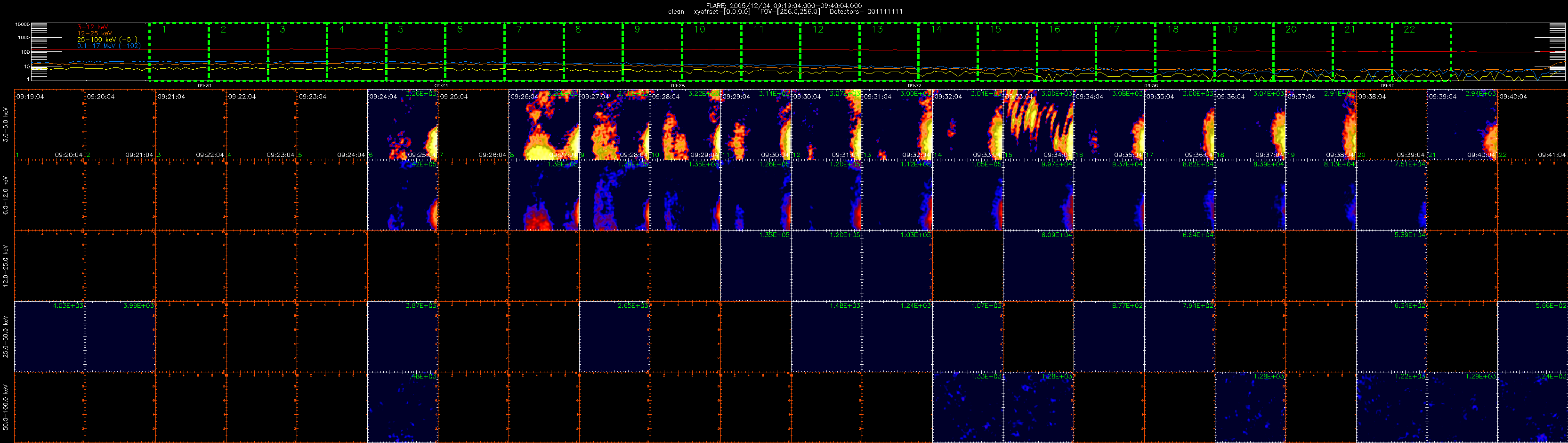1568x443 pixels.
Task: Click the 10000 count-rate axis label
Action: tap(23, 25)
